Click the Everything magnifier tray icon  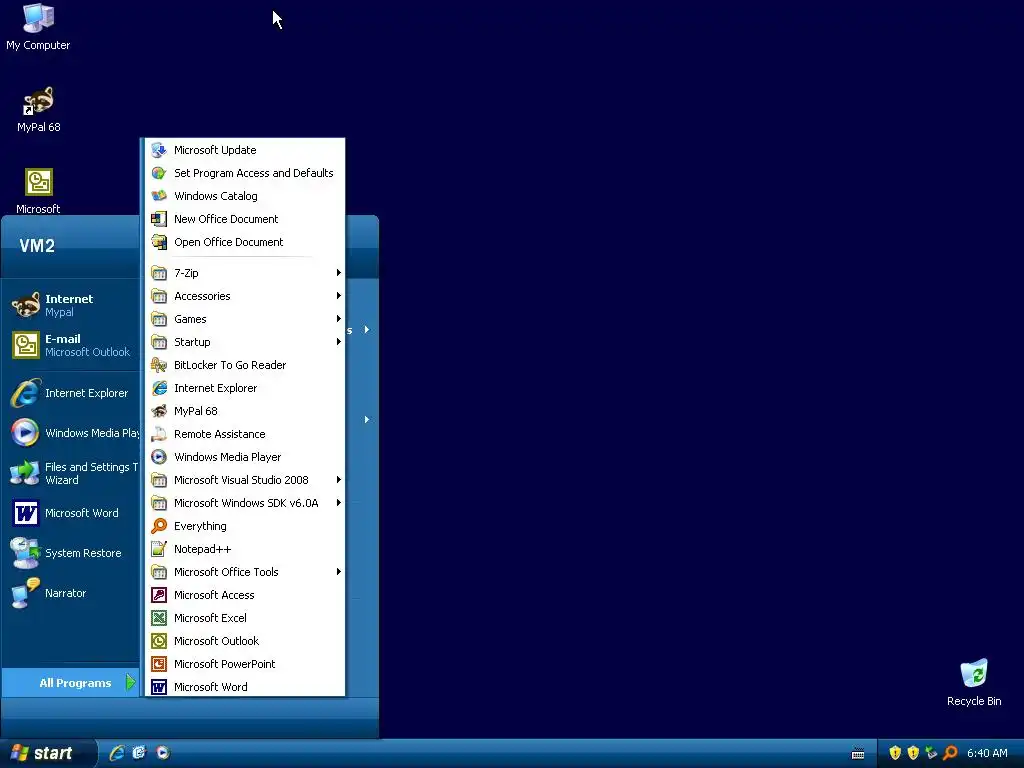tap(950, 753)
